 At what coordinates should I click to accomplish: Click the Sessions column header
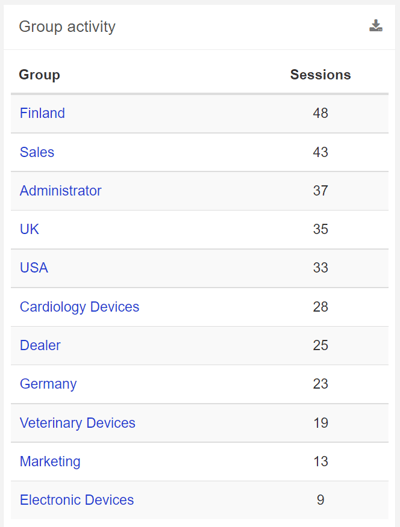coord(321,75)
